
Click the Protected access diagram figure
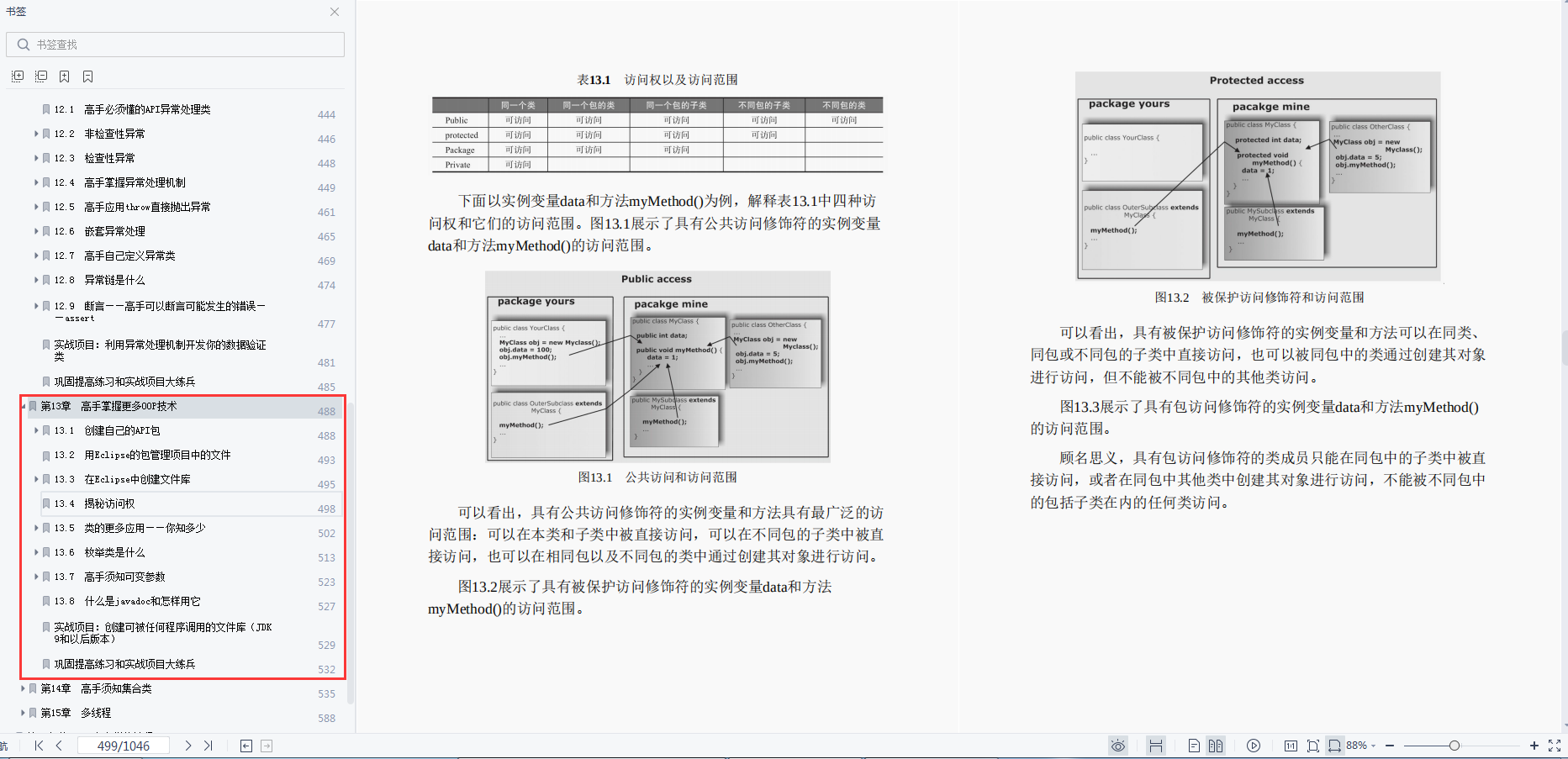1258,177
